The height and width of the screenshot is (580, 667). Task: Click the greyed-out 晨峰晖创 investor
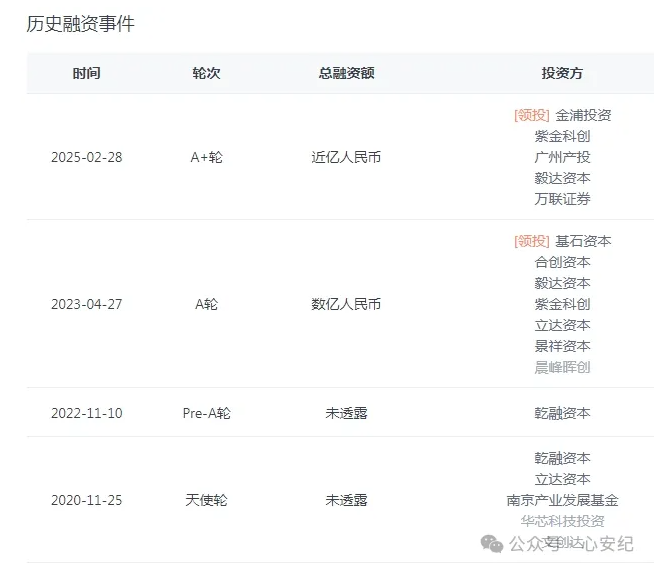point(562,367)
